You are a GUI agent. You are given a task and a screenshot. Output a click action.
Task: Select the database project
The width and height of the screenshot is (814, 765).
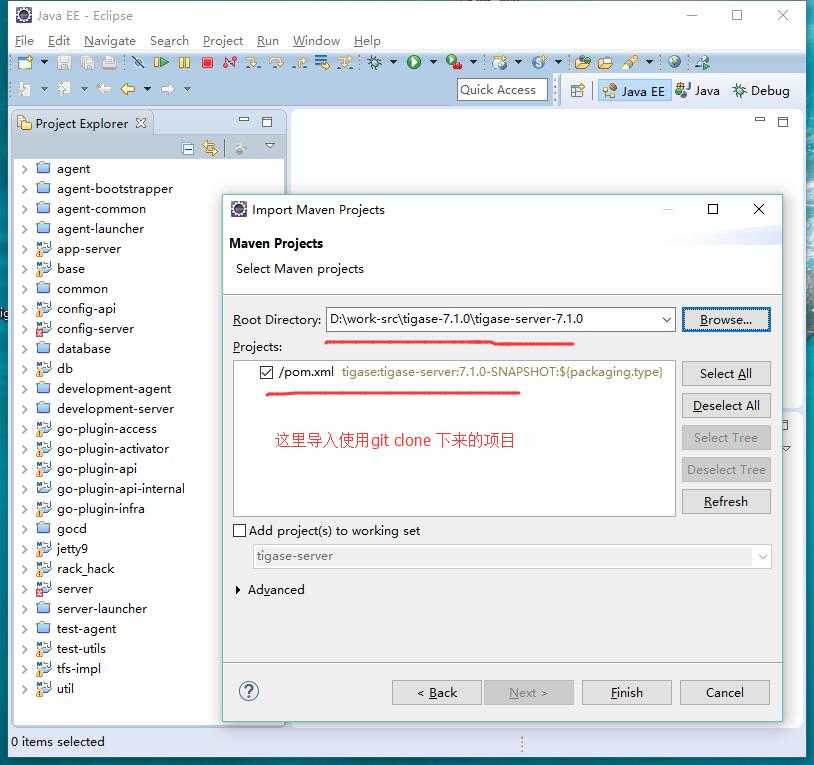84,349
